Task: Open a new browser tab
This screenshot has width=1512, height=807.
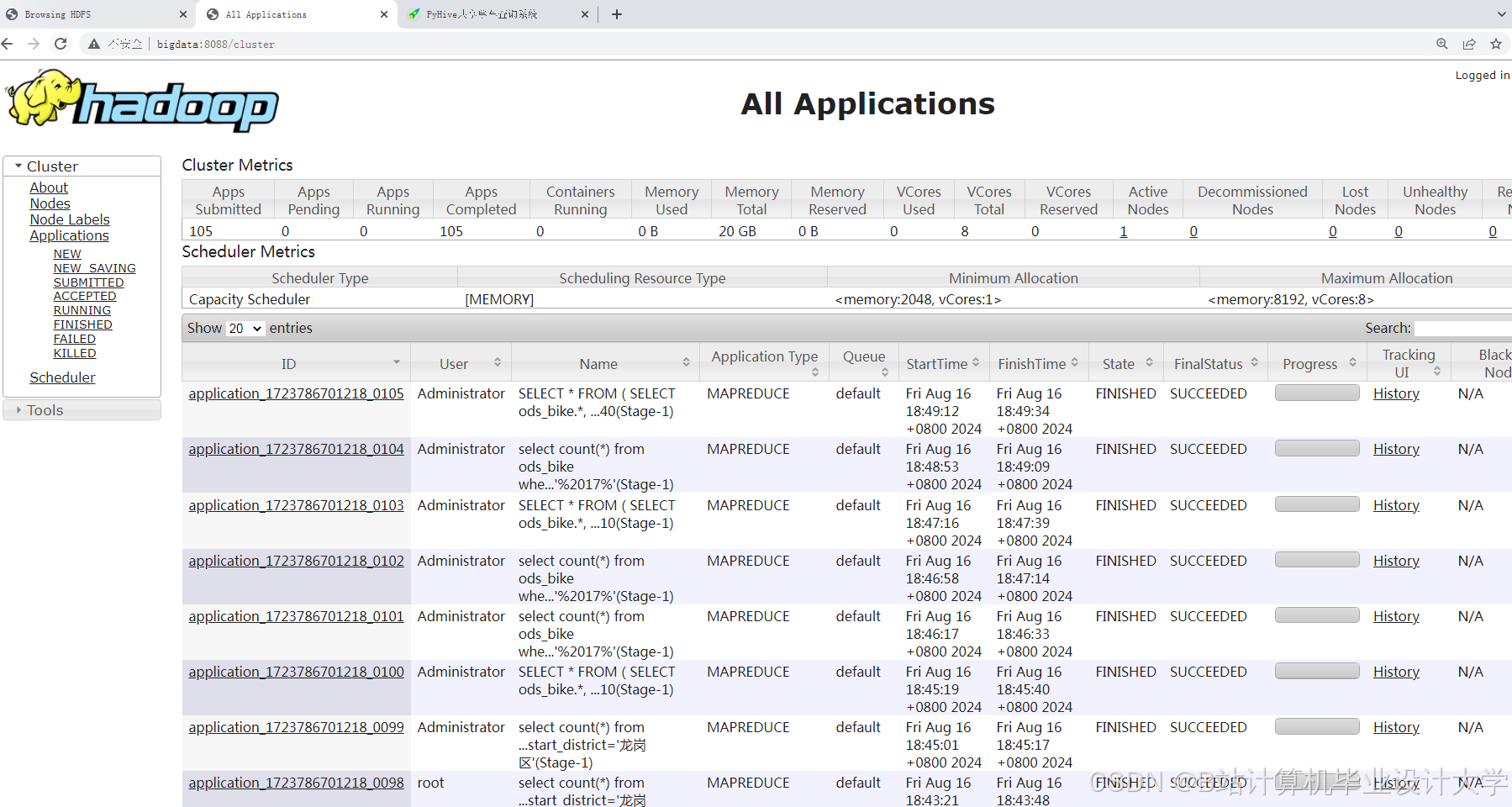Action: [x=617, y=14]
